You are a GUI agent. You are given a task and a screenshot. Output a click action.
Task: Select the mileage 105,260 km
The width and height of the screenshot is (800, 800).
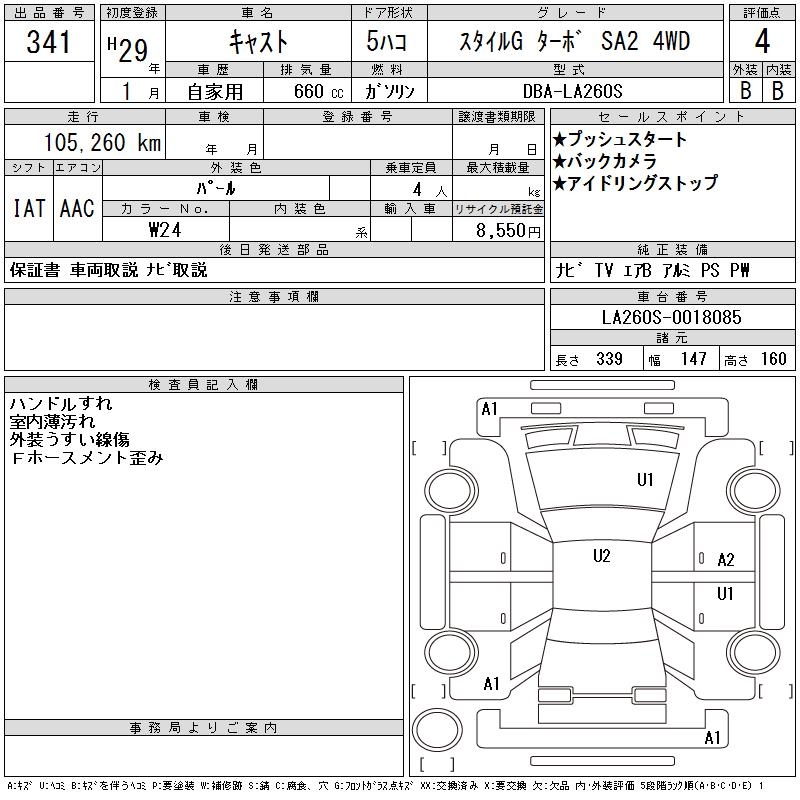point(102,142)
